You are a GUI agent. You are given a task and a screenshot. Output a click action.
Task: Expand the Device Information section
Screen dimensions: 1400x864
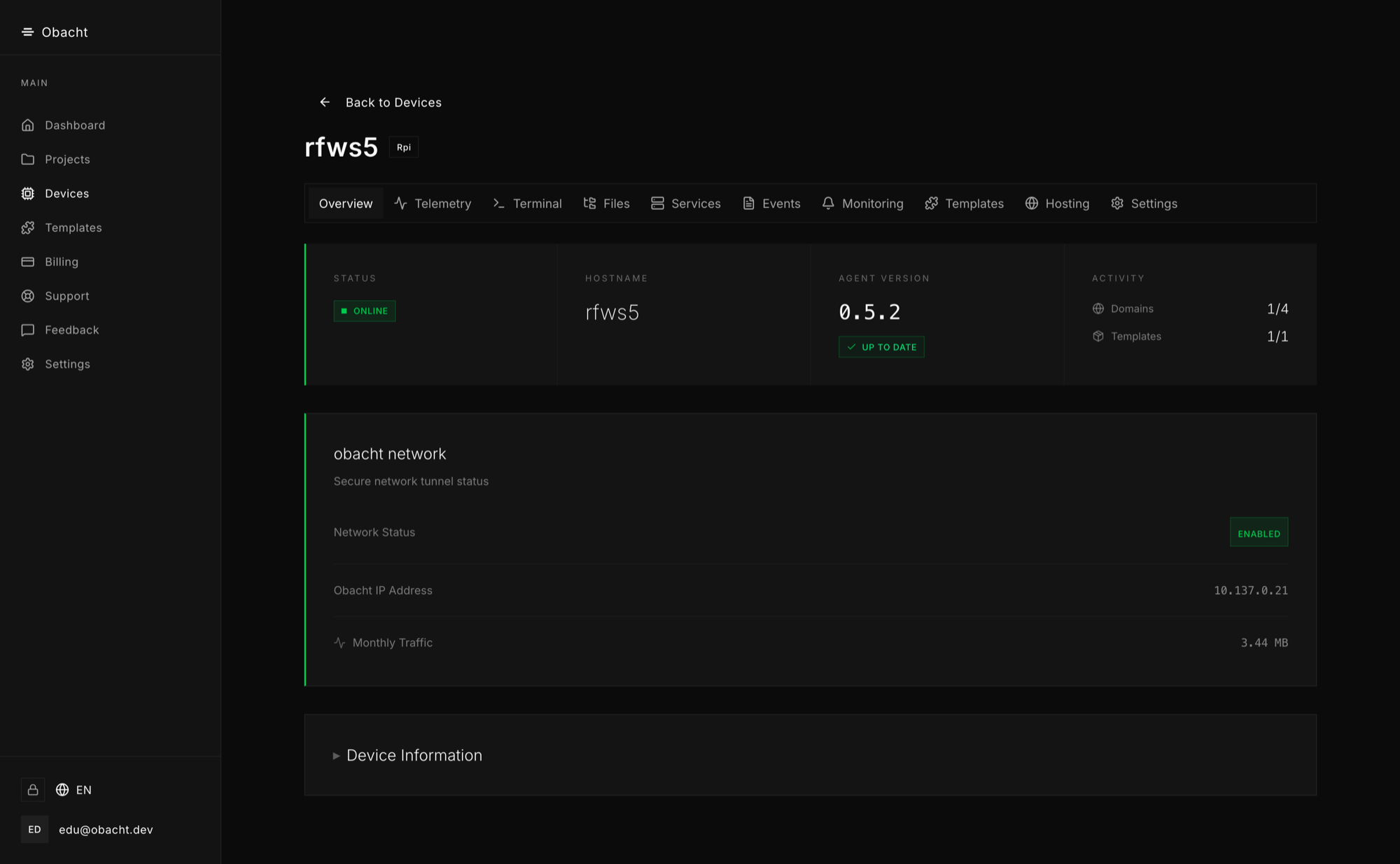408,755
